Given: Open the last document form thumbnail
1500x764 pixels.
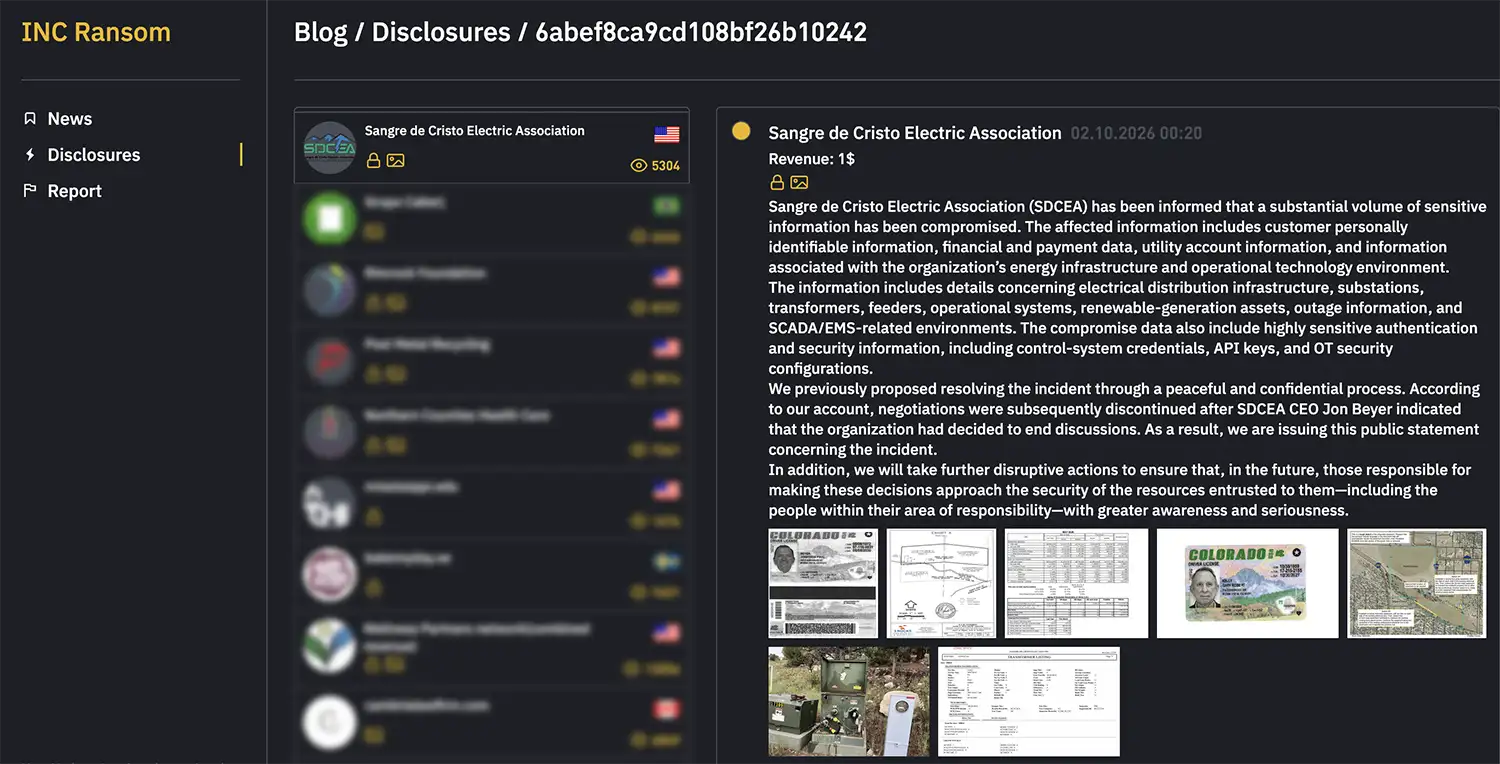Looking at the screenshot, I should [x=1029, y=701].
